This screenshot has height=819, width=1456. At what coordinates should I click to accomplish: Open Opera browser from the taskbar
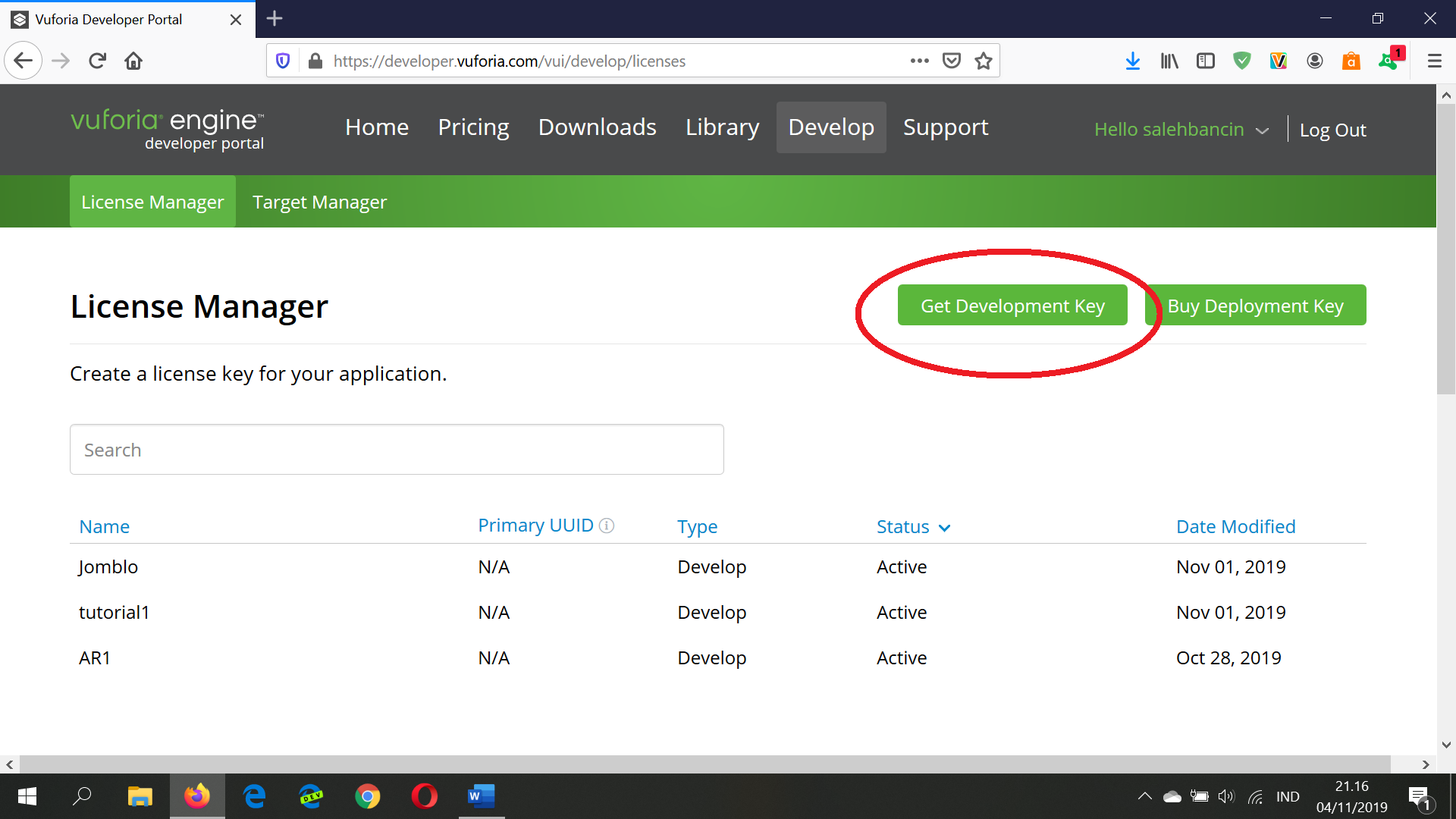coord(425,796)
